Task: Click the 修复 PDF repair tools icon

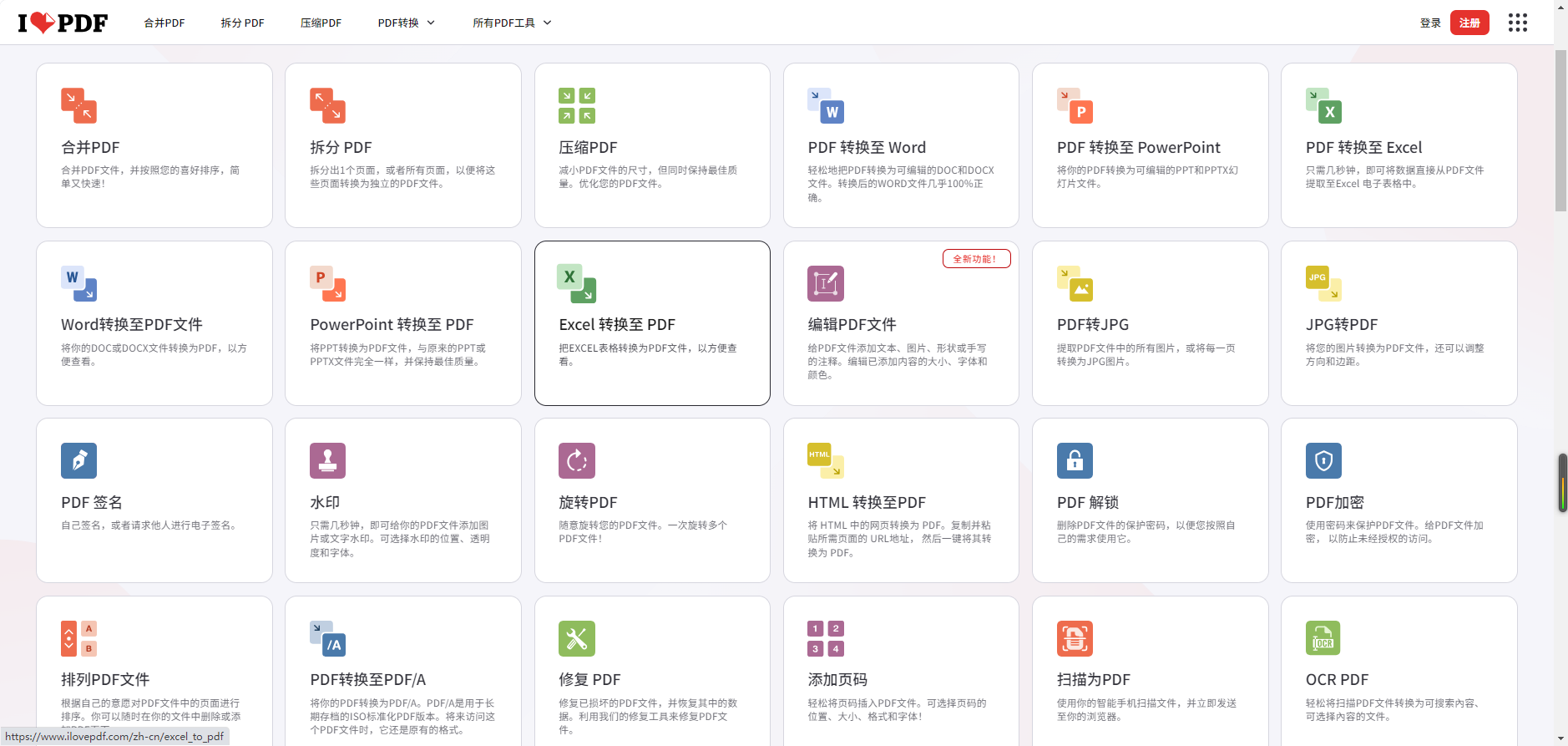Action: tap(576, 638)
